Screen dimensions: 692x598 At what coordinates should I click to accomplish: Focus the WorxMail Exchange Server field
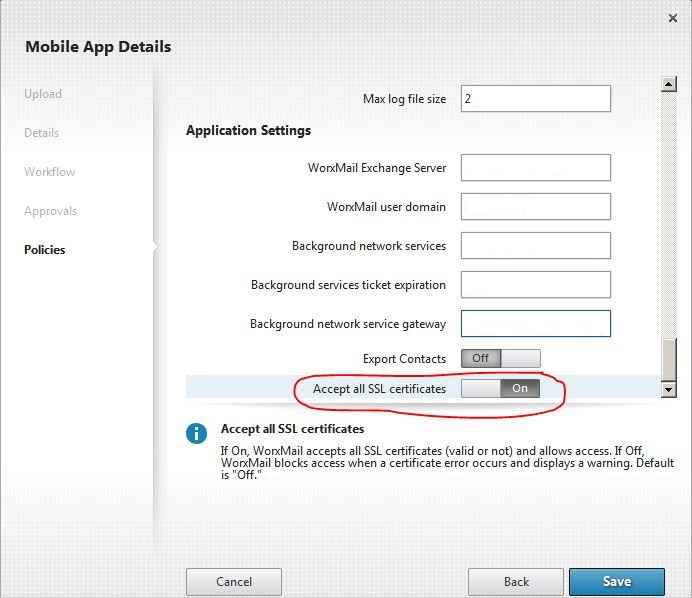point(535,167)
